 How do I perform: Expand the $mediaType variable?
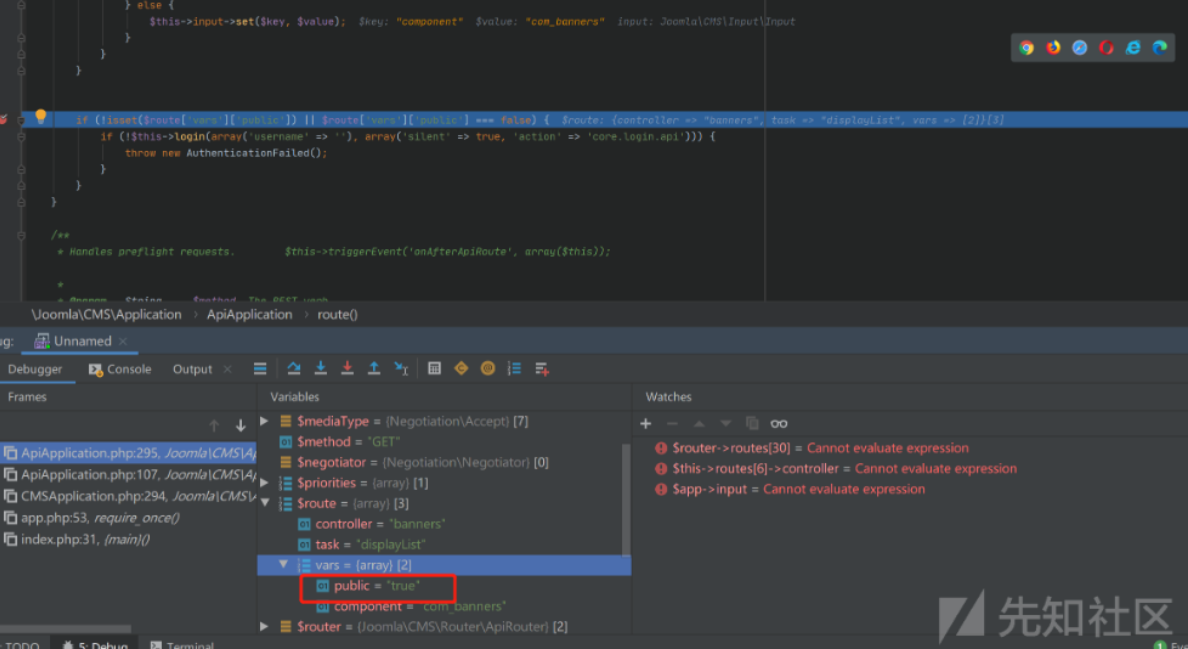point(264,421)
